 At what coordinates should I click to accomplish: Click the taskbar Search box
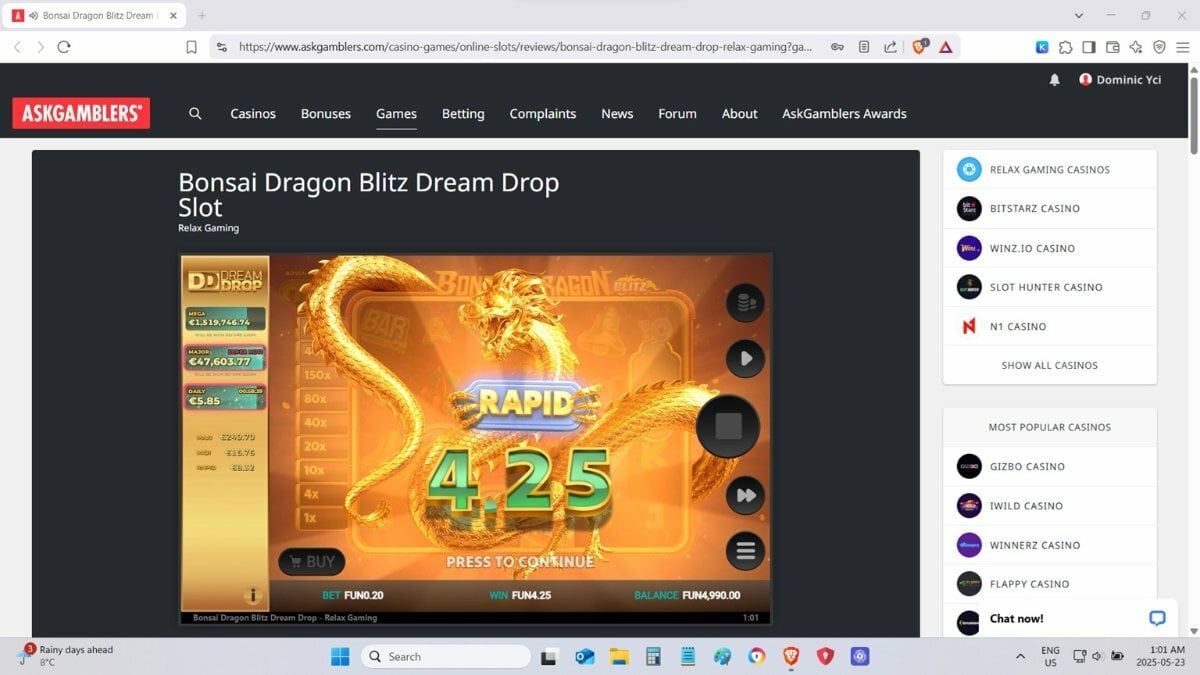click(446, 656)
